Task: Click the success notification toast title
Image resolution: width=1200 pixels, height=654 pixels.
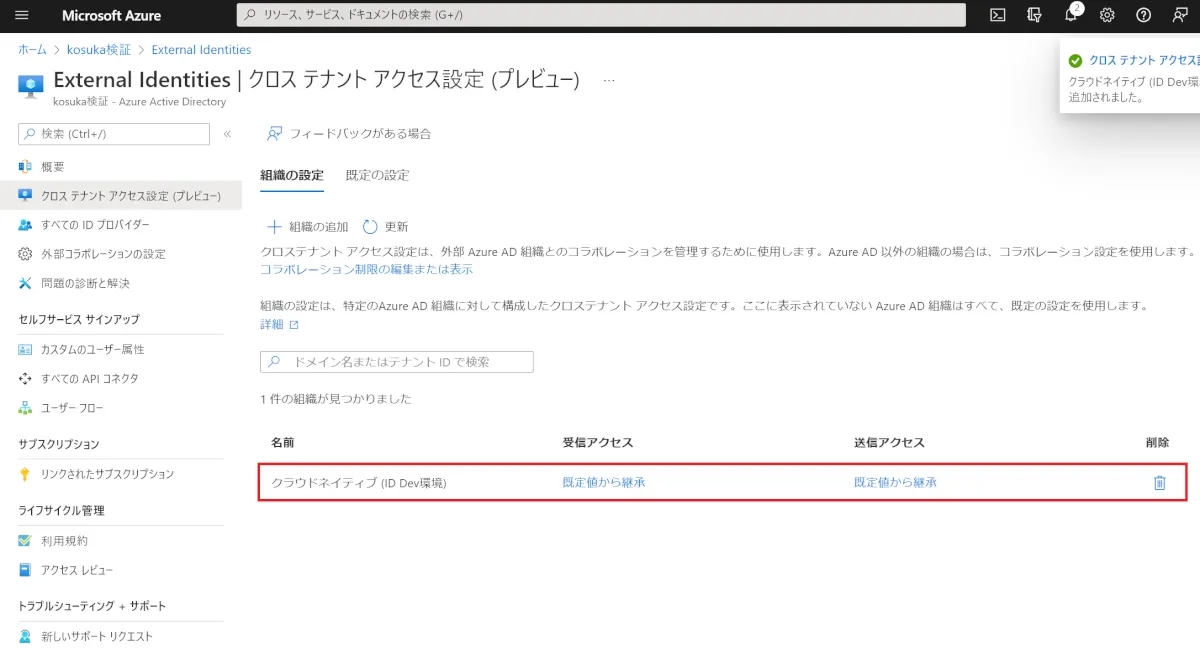Action: [1144, 60]
